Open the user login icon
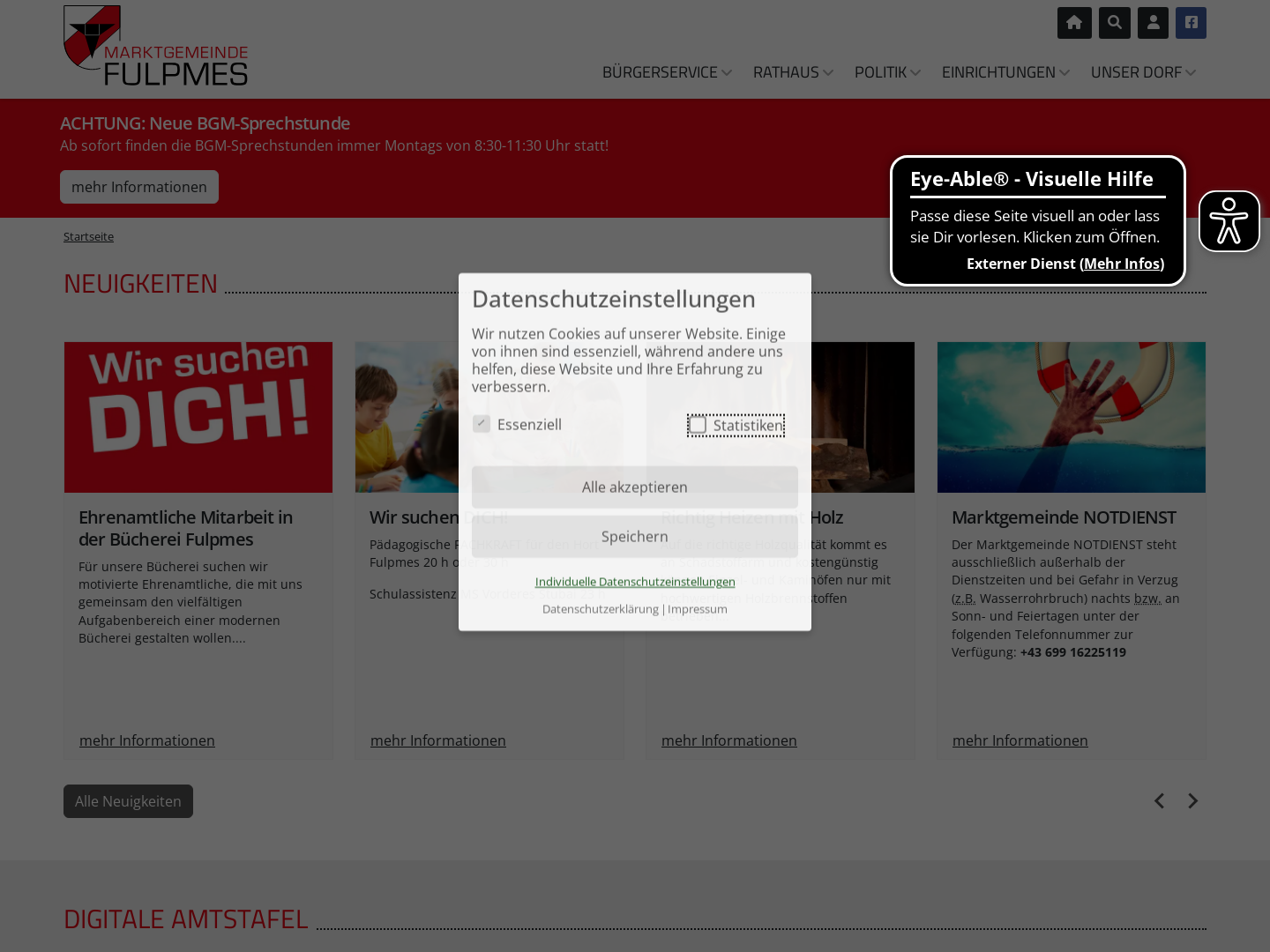This screenshot has height=952, width=1270. pos(1154,23)
